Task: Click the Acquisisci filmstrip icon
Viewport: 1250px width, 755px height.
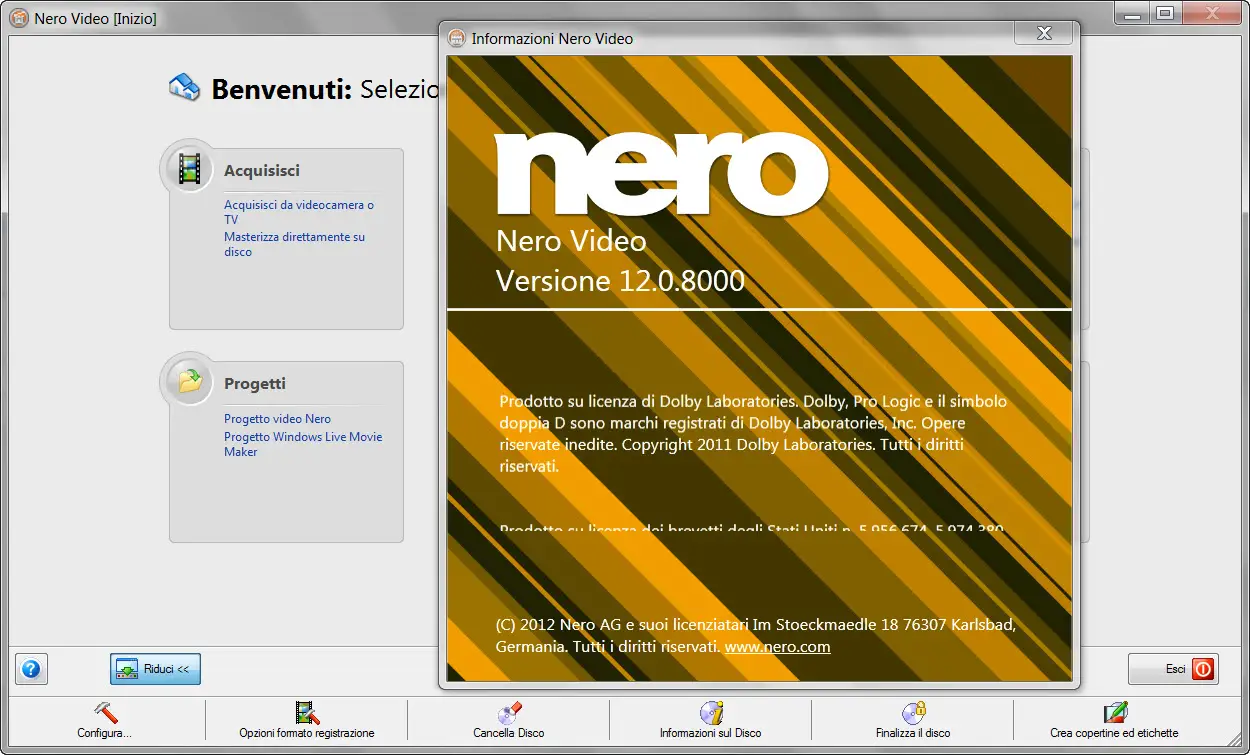Action: point(189,168)
